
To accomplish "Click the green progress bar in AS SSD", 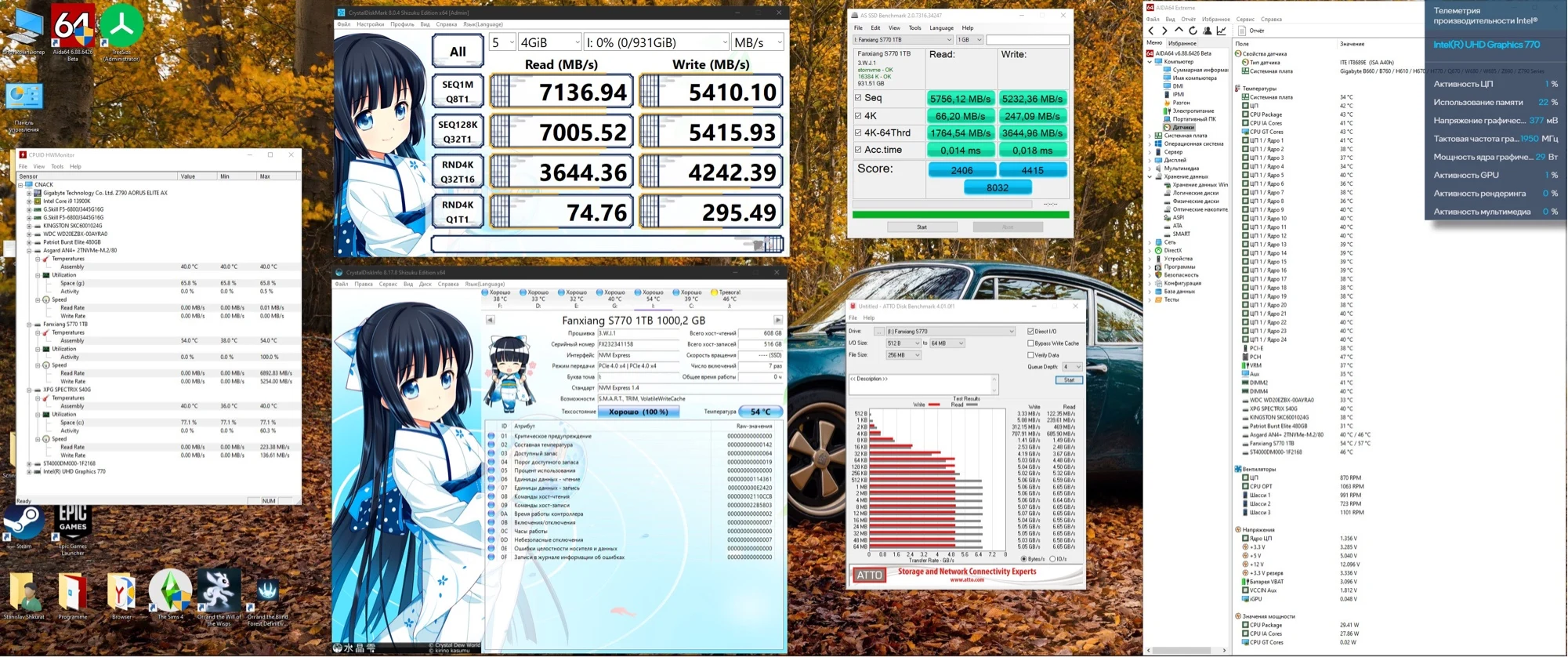I will coord(961,214).
